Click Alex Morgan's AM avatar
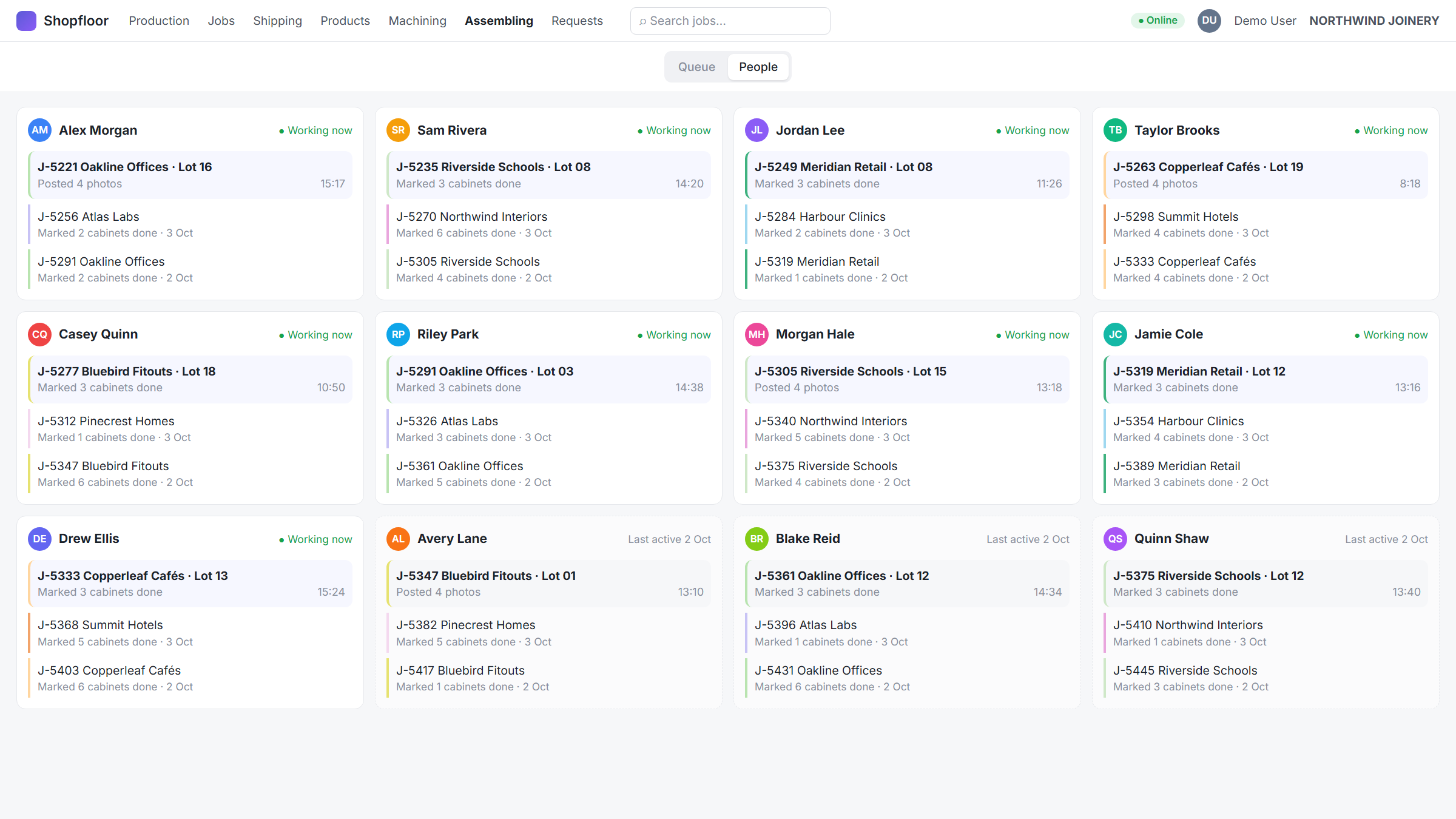Screen dimensions: 1456x819 (39, 130)
